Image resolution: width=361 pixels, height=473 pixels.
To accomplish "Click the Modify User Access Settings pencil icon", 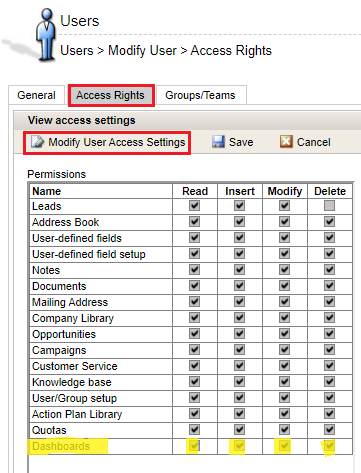I will [37, 142].
